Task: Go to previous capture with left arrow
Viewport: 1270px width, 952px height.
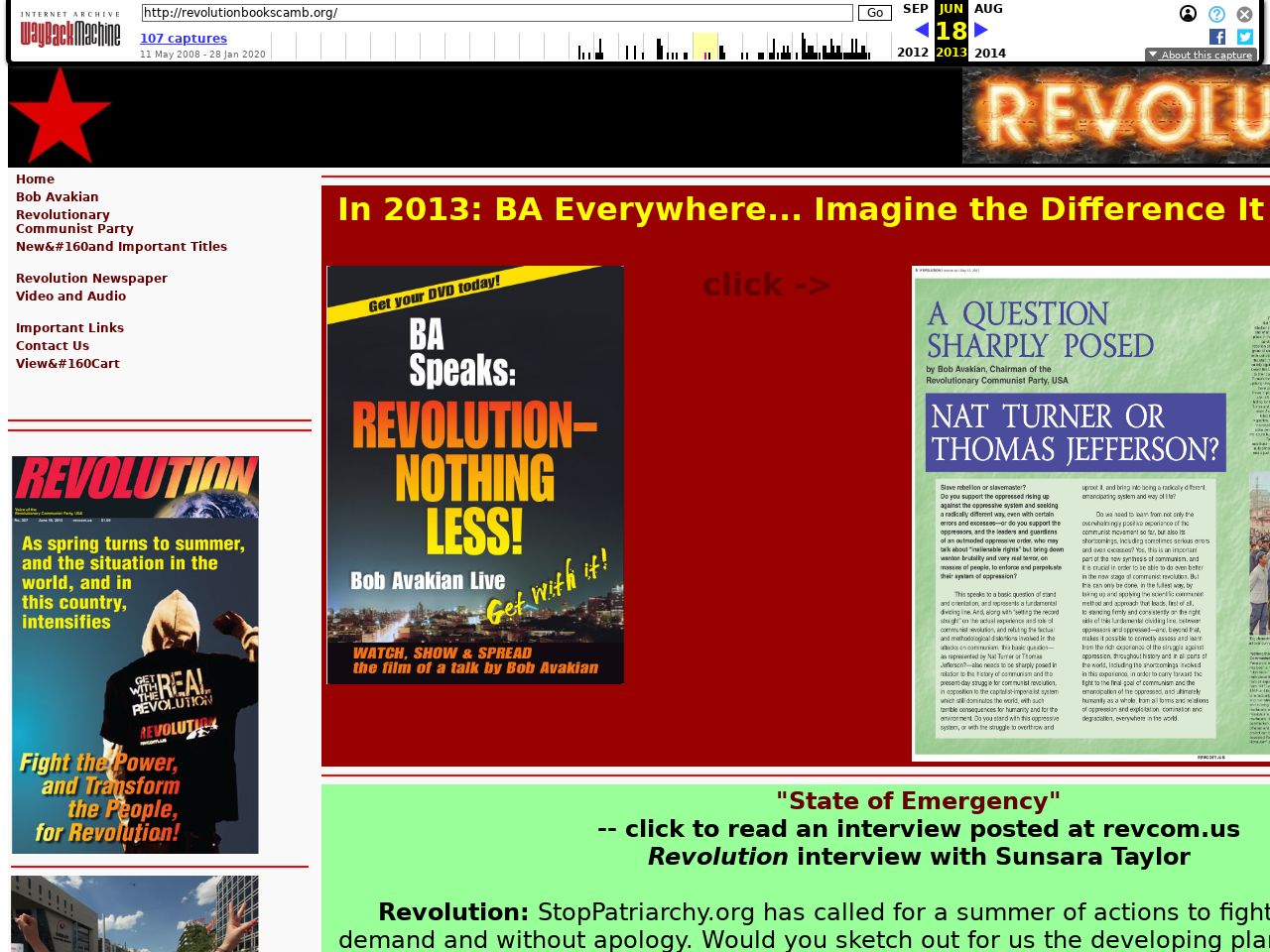Action: (x=921, y=31)
